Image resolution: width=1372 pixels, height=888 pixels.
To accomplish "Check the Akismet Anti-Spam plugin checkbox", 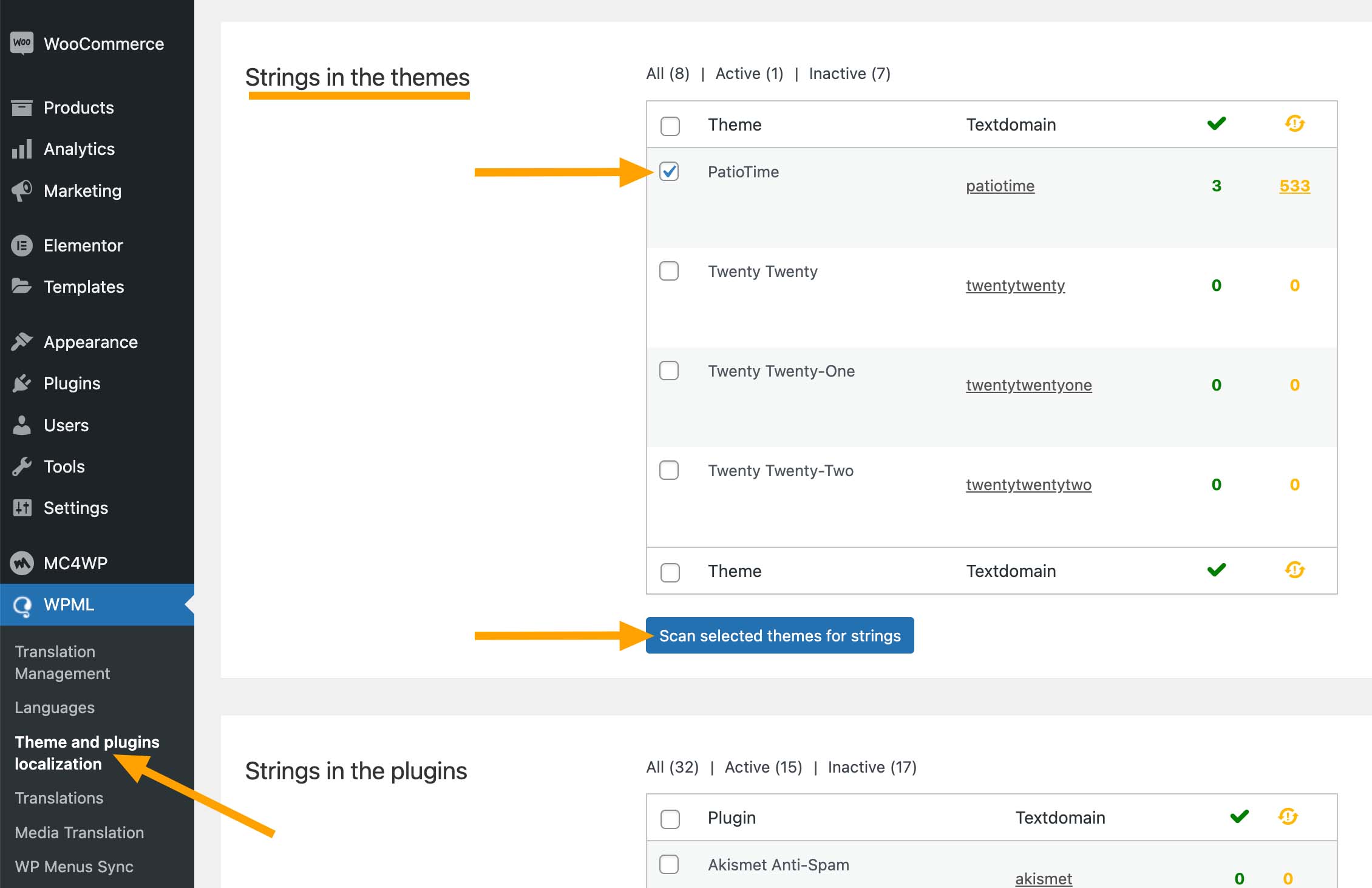I will pos(669,865).
